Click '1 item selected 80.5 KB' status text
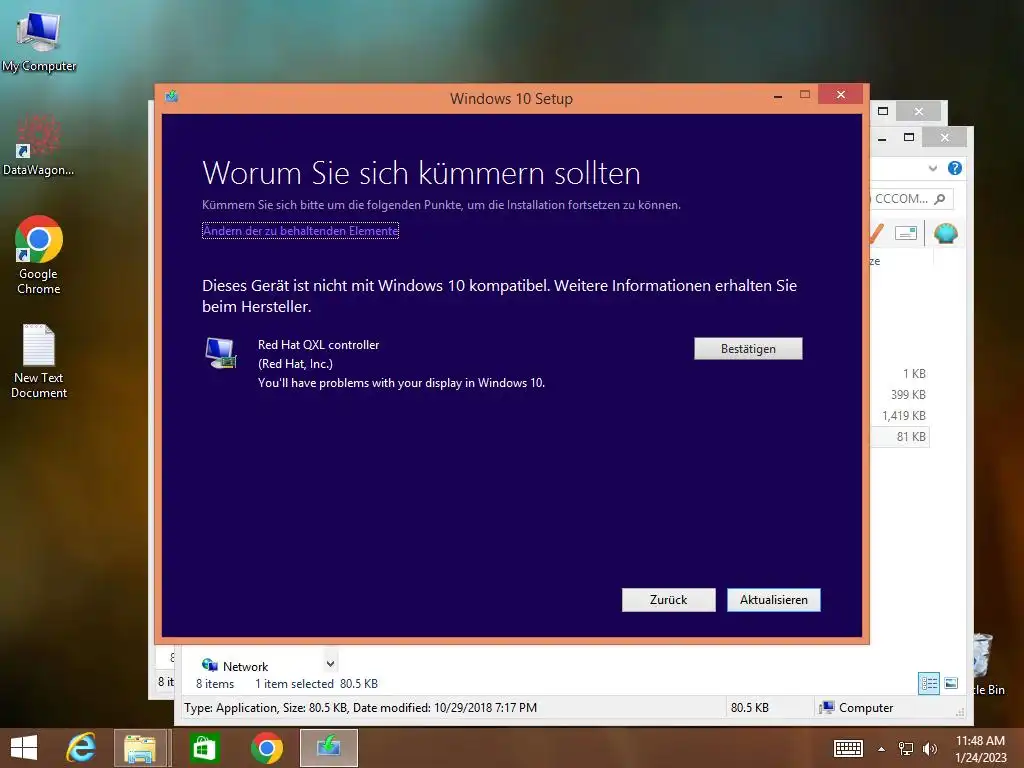The width and height of the screenshot is (1024, 768). tap(316, 684)
